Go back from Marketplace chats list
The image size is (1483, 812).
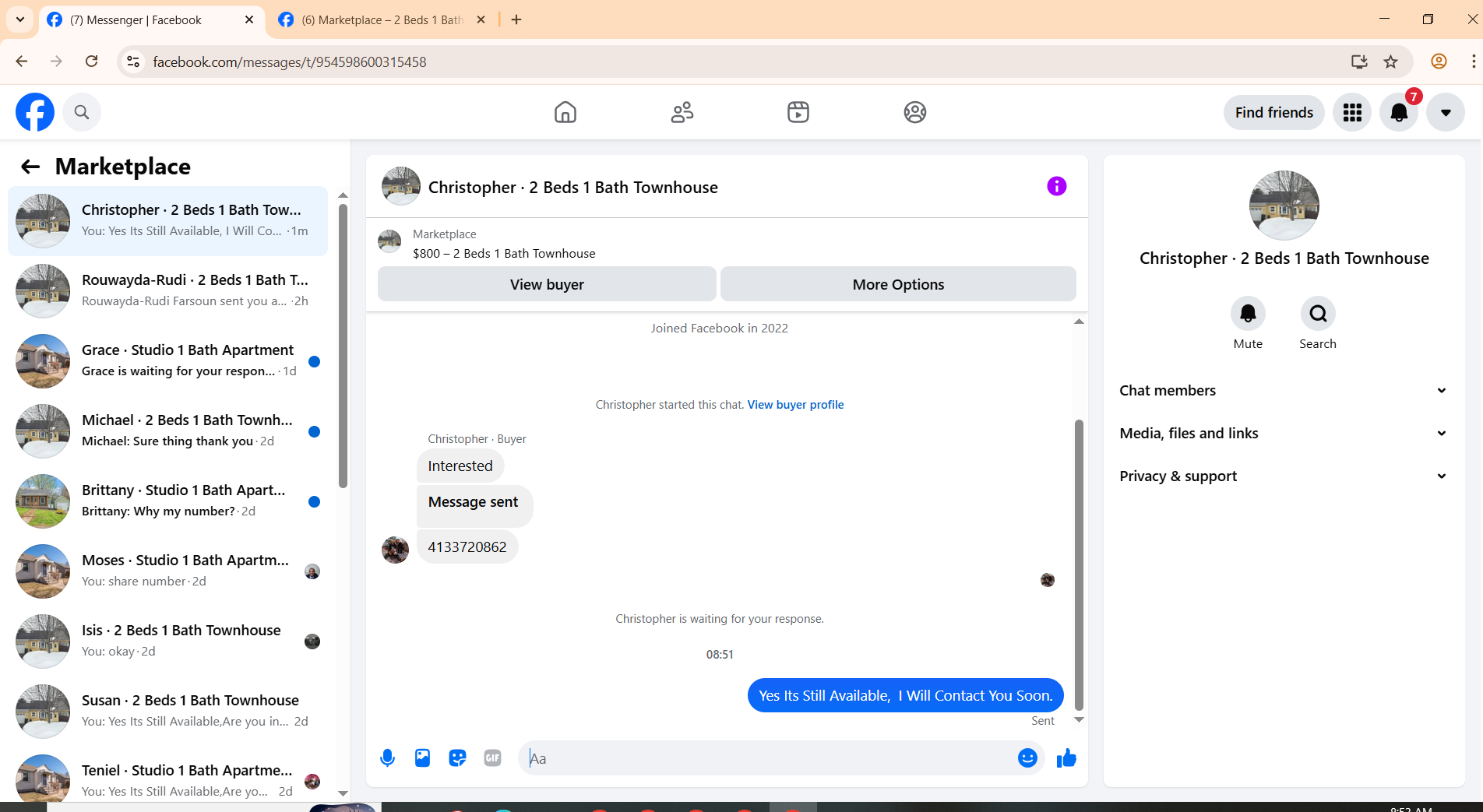(x=30, y=167)
